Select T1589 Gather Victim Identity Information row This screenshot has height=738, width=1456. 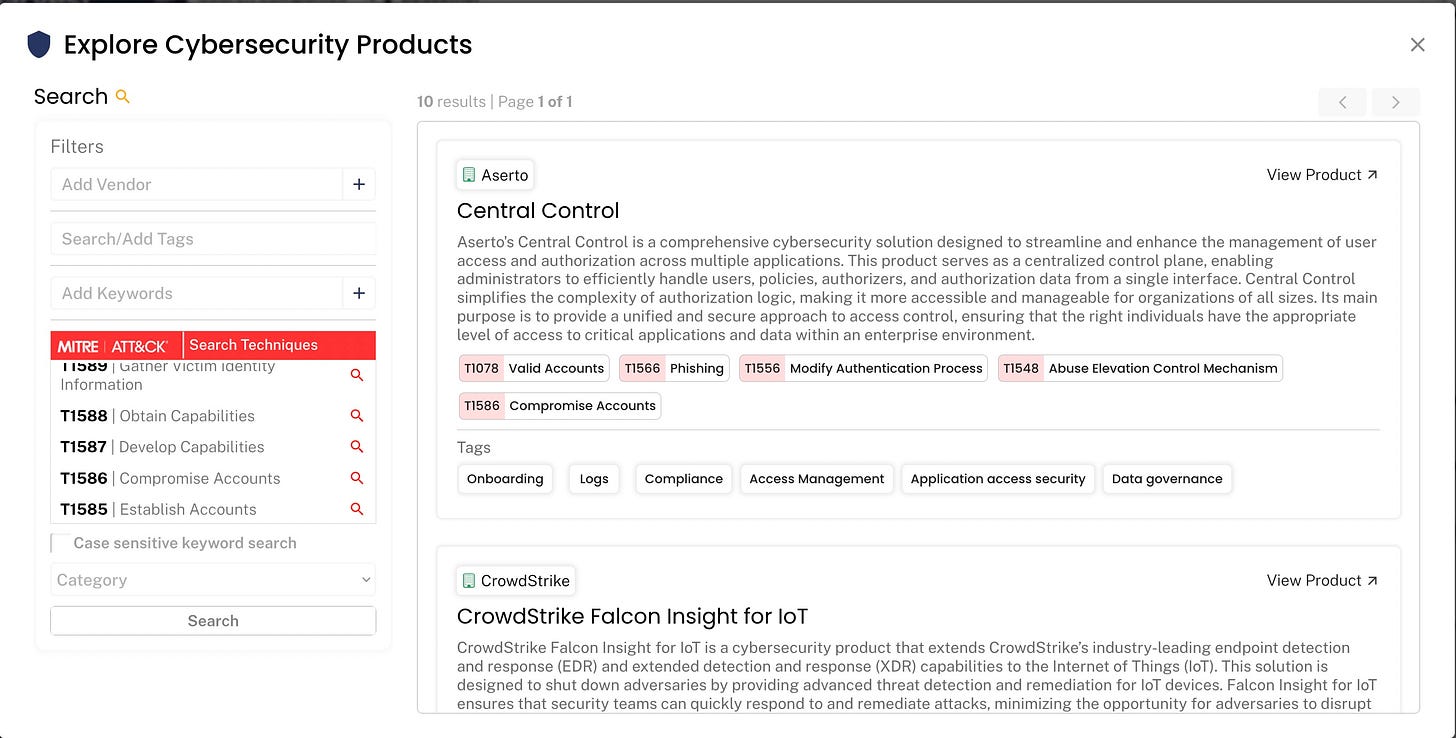(x=213, y=378)
